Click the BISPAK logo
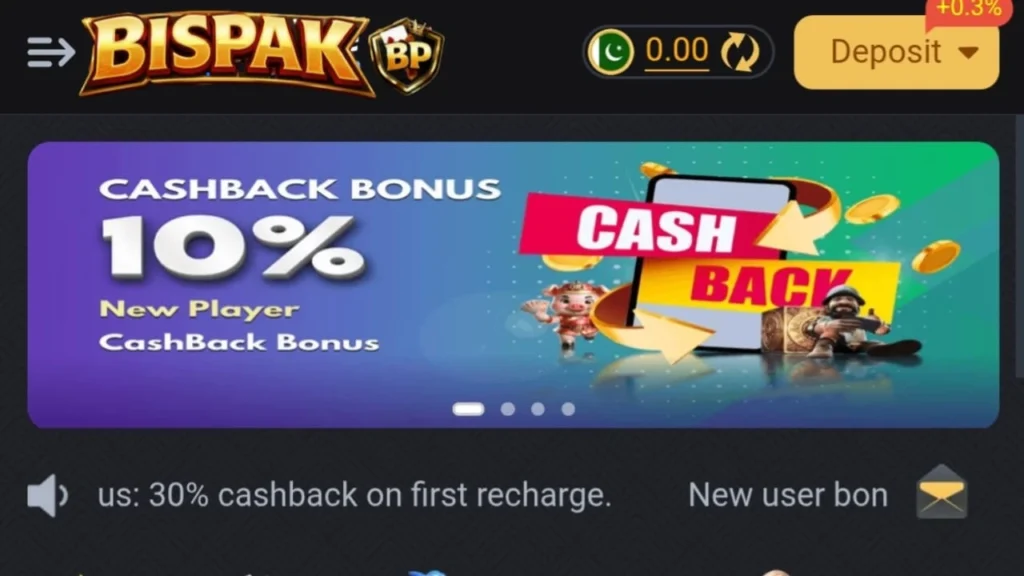1024x576 pixels. [225, 54]
